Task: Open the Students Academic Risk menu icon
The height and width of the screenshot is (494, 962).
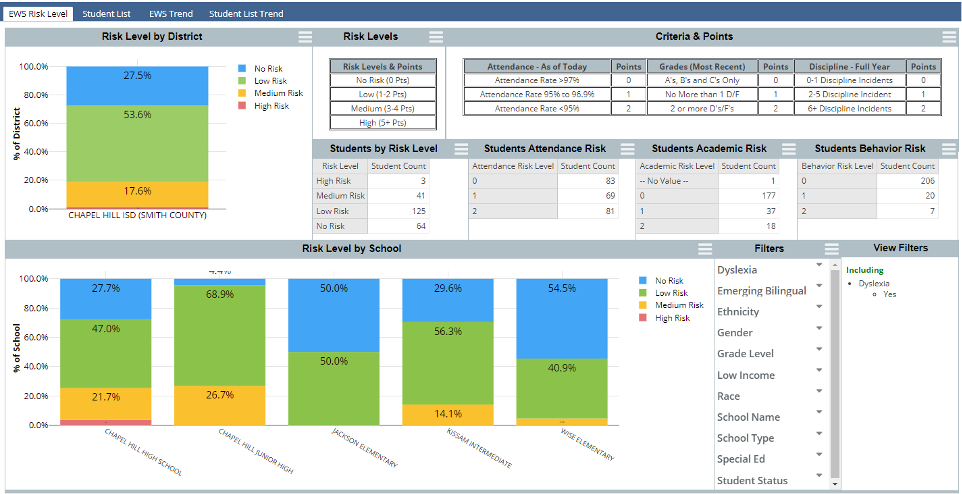Action: tap(789, 149)
